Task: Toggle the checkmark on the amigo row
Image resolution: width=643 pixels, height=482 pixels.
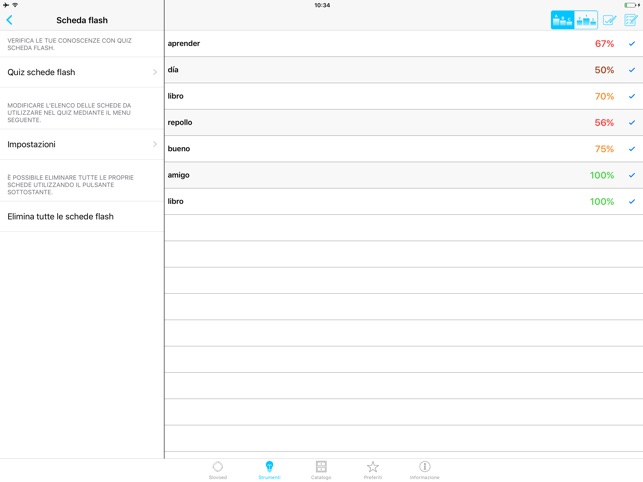Action: click(632, 175)
